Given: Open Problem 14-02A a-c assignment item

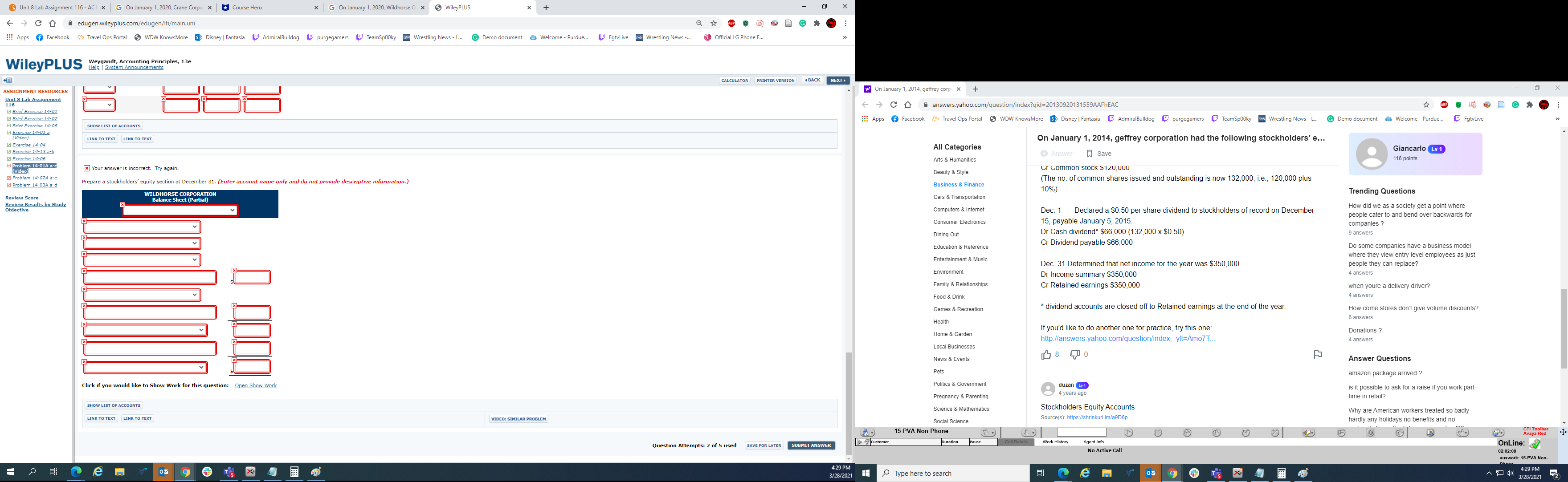Looking at the screenshot, I should pyautogui.click(x=35, y=178).
